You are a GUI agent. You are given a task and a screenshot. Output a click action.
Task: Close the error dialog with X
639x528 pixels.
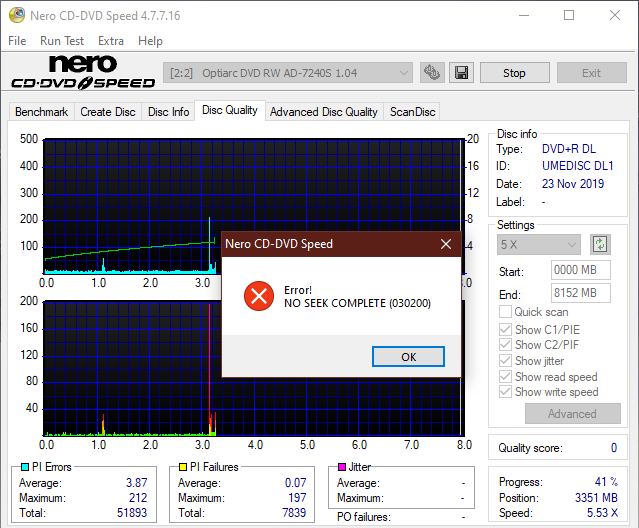[446, 244]
